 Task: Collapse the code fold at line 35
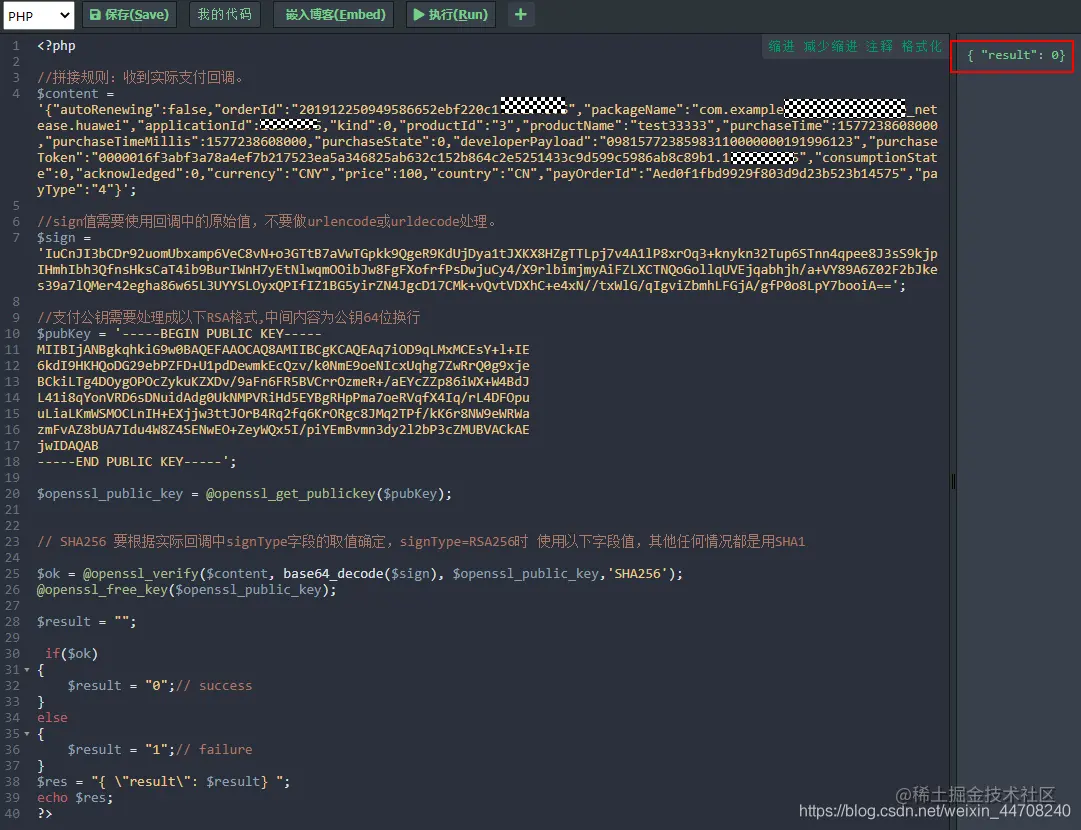click(x=27, y=734)
